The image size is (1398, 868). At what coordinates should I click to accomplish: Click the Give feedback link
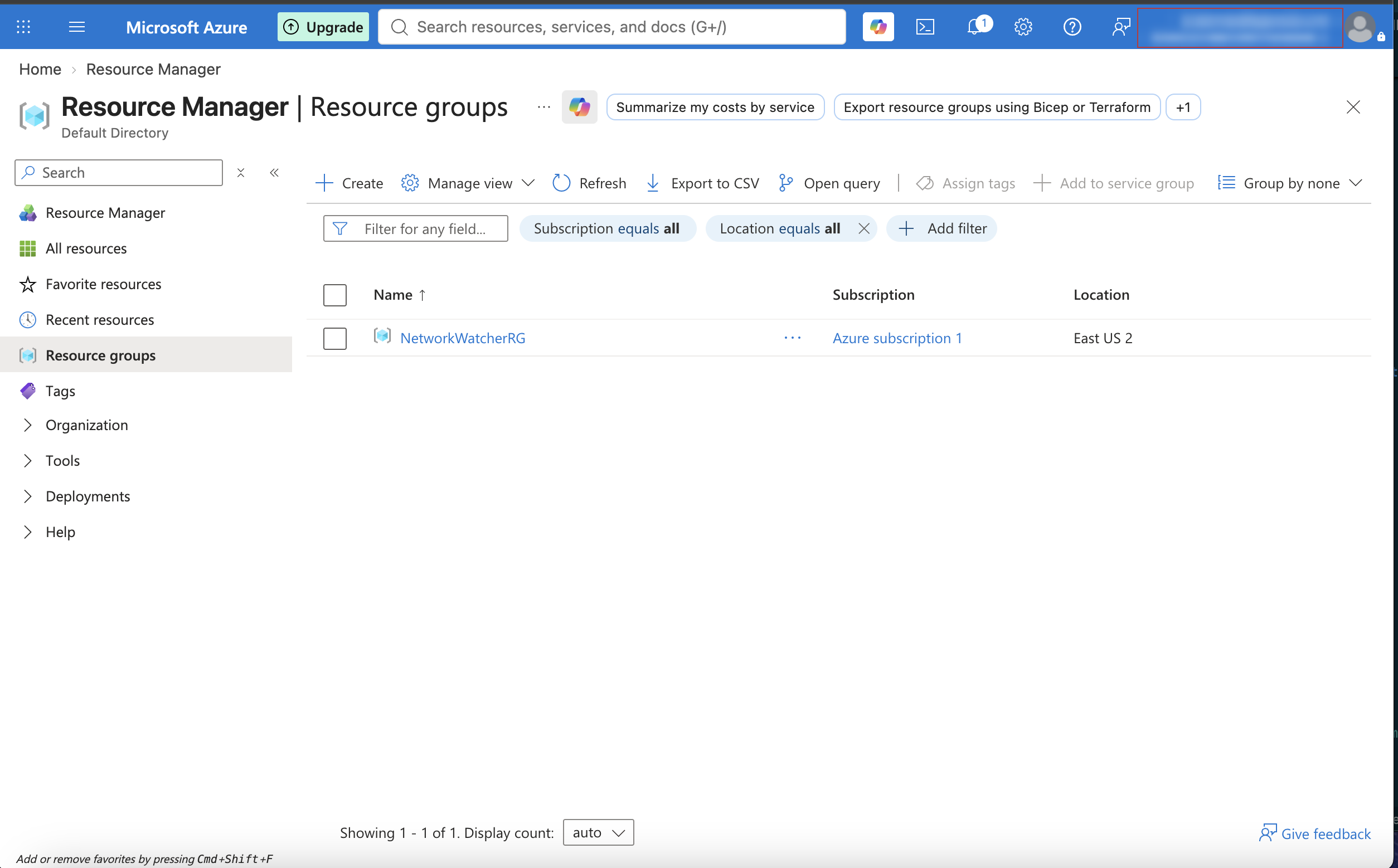tap(1315, 833)
